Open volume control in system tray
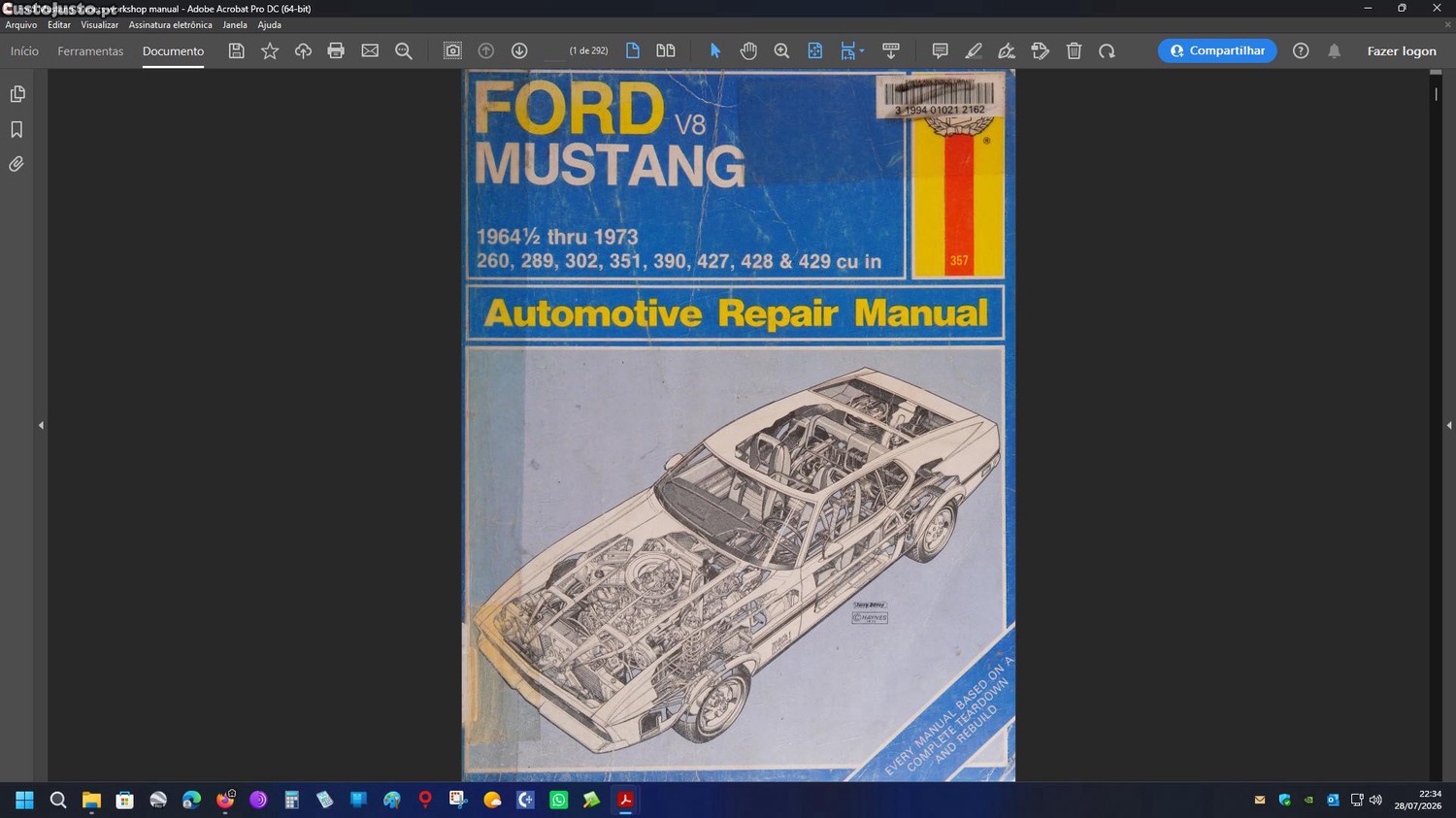1456x818 pixels. point(1375,800)
